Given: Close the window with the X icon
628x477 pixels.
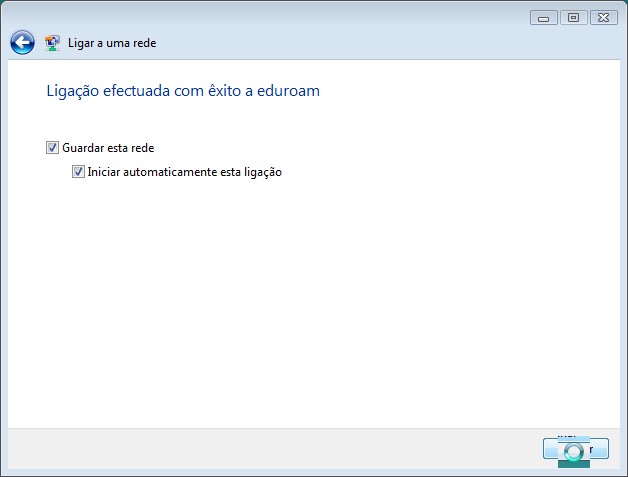Looking at the screenshot, I should click(604, 18).
